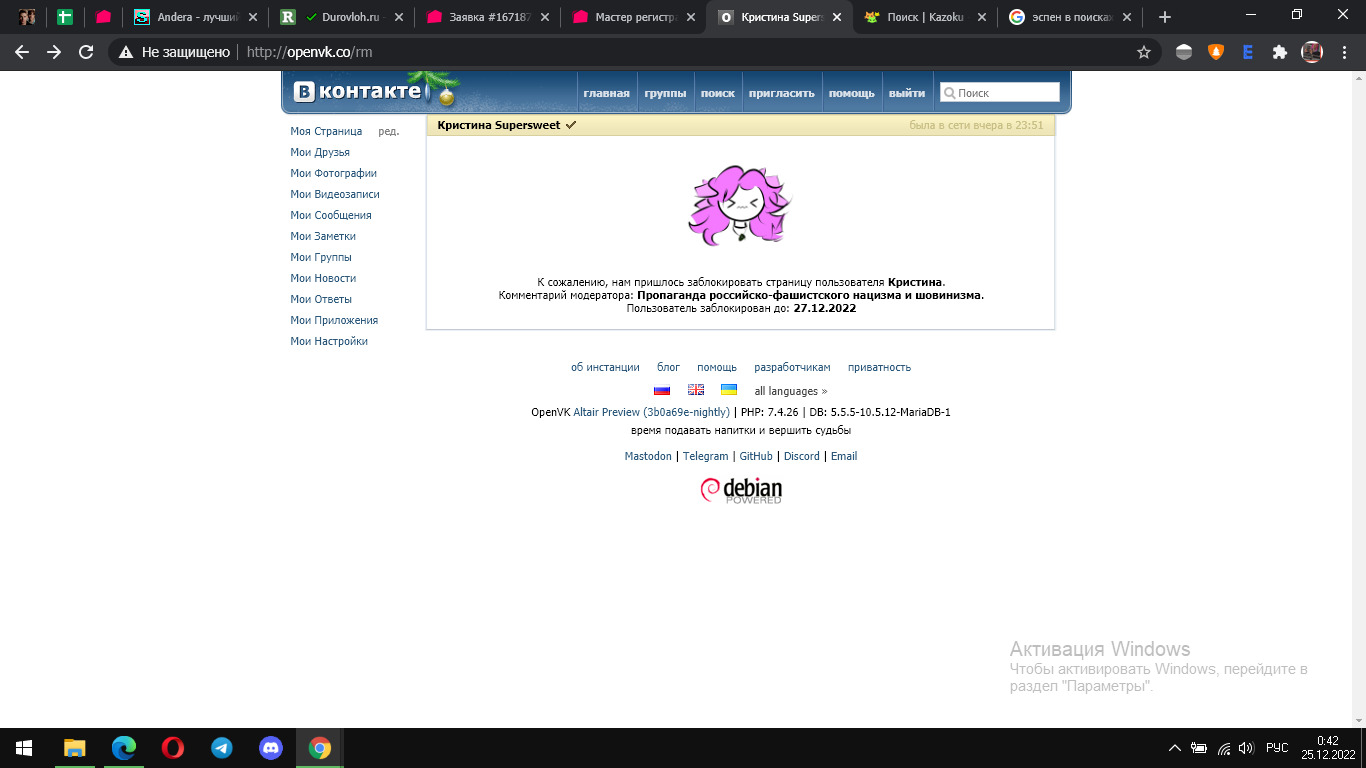This screenshot has height=768, width=1366.
Task: Open Мои Настройки in the sidebar
Action: (329, 341)
